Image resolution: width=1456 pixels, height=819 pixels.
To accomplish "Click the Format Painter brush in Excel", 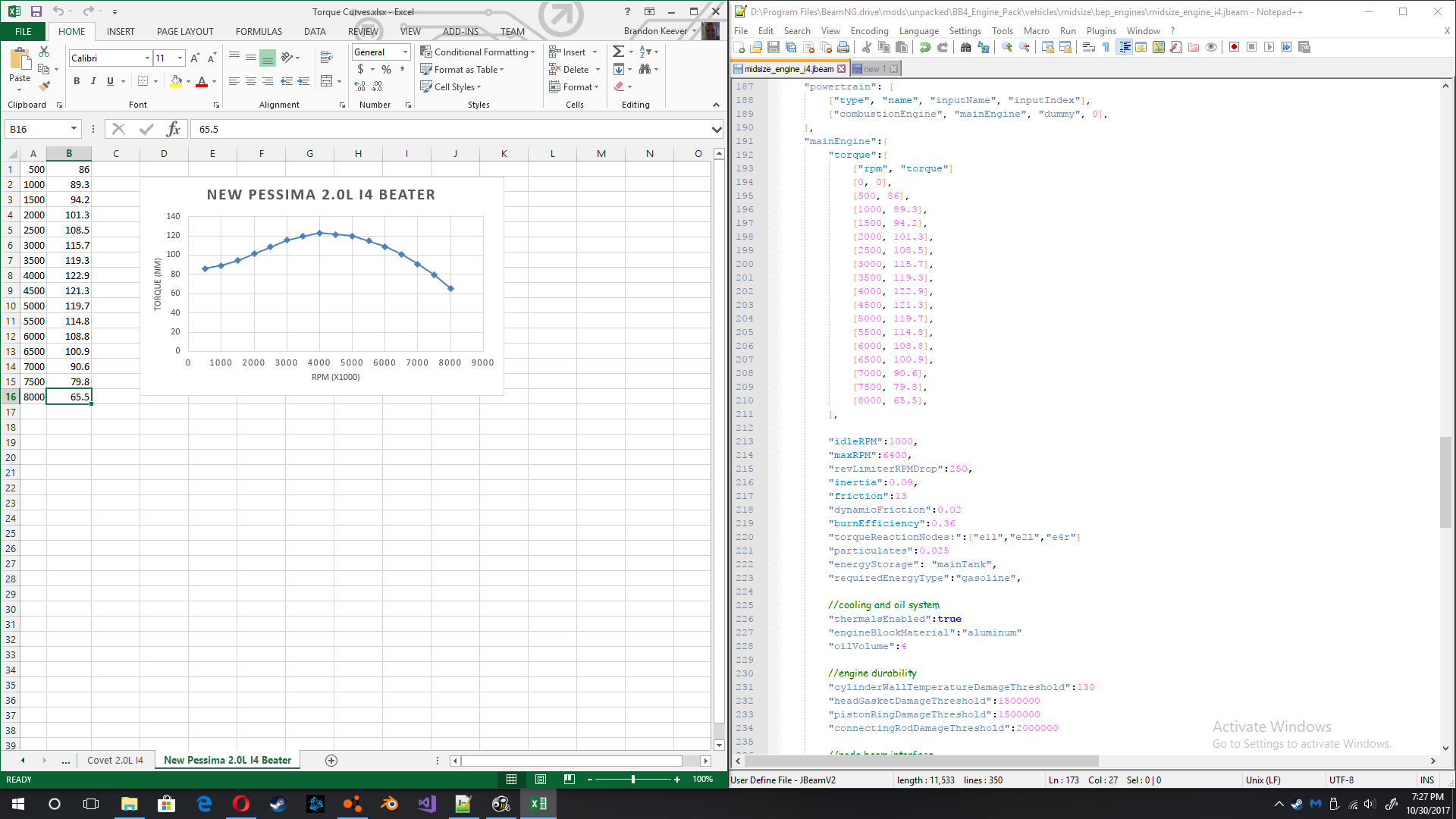I will click(x=44, y=86).
